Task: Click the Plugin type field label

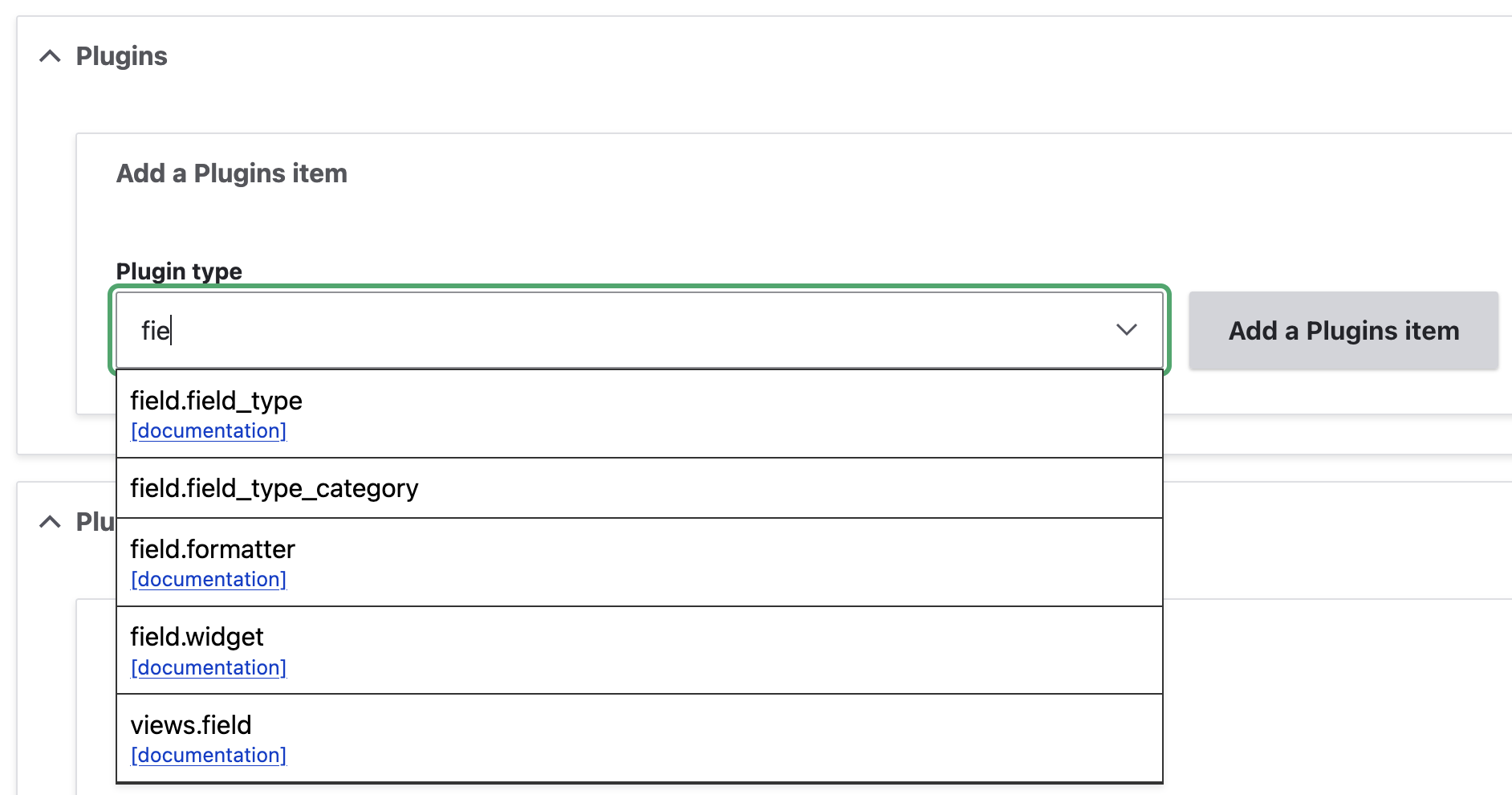Action: tap(179, 271)
